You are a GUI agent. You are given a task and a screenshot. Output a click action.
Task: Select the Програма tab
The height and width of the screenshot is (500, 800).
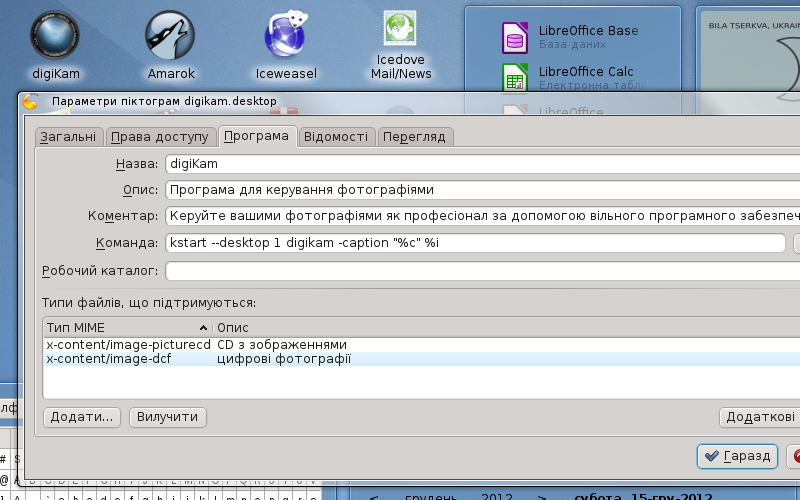coord(256,136)
